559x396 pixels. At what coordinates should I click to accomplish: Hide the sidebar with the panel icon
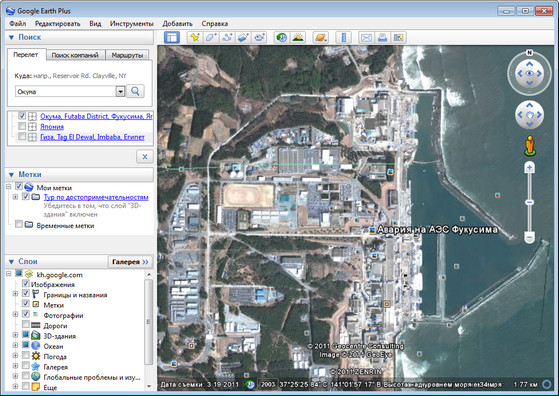[172, 37]
